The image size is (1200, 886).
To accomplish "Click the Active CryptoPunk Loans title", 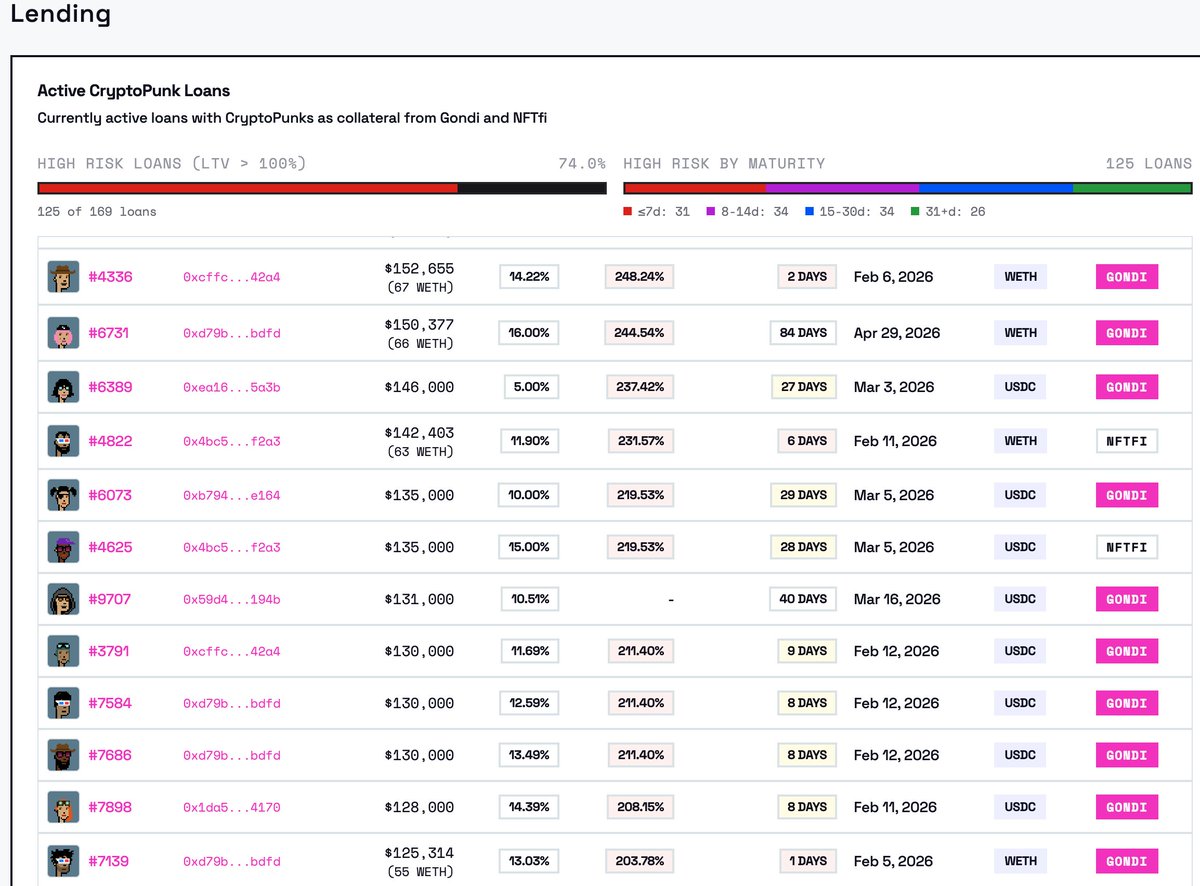I will click(134, 91).
